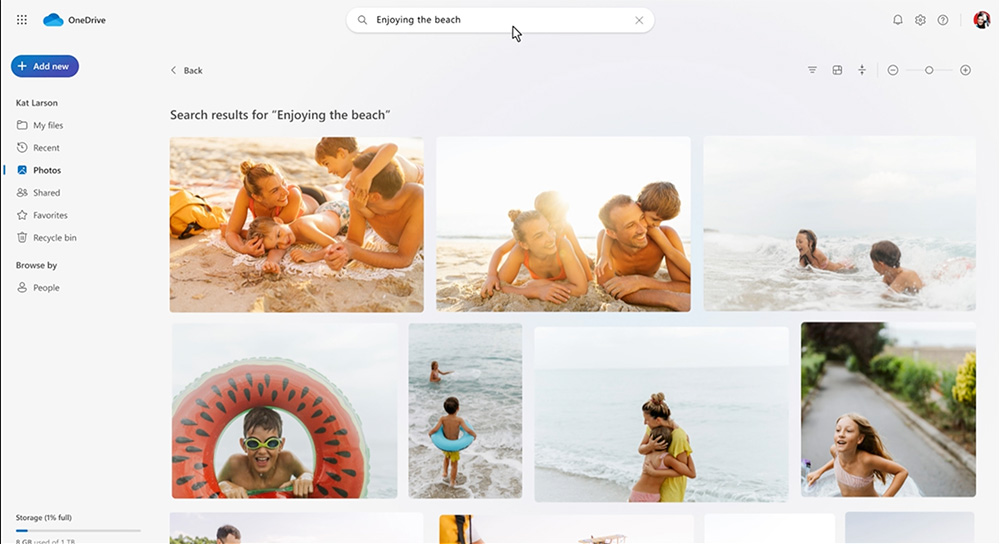Click the Add new button
Viewport: 1000px width, 544px height.
pyautogui.click(x=45, y=66)
